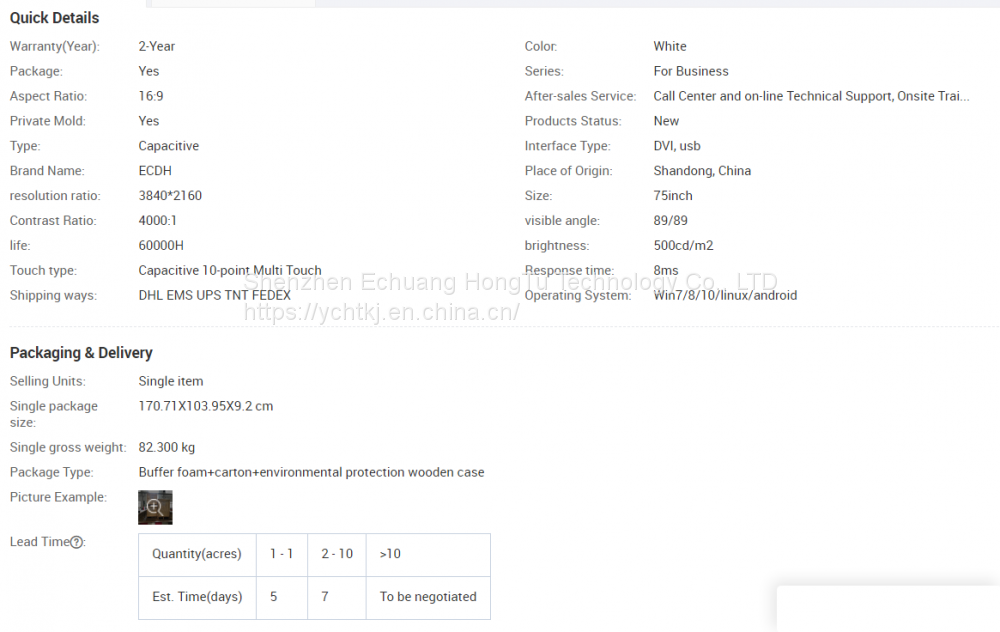
Task: Click the ychtkj.en.china.cn watermark URL
Action: pyautogui.click(x=382, y=312)
